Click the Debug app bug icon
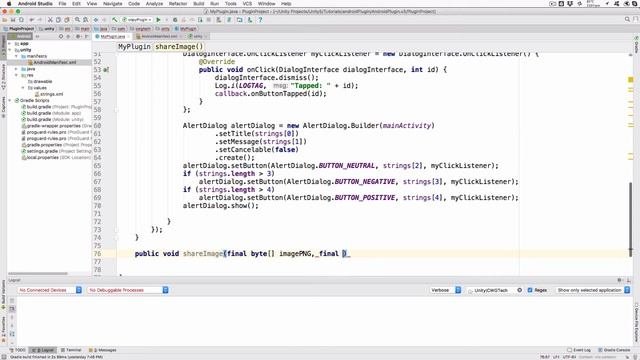The image size is (640, 360). coord(175,20)
